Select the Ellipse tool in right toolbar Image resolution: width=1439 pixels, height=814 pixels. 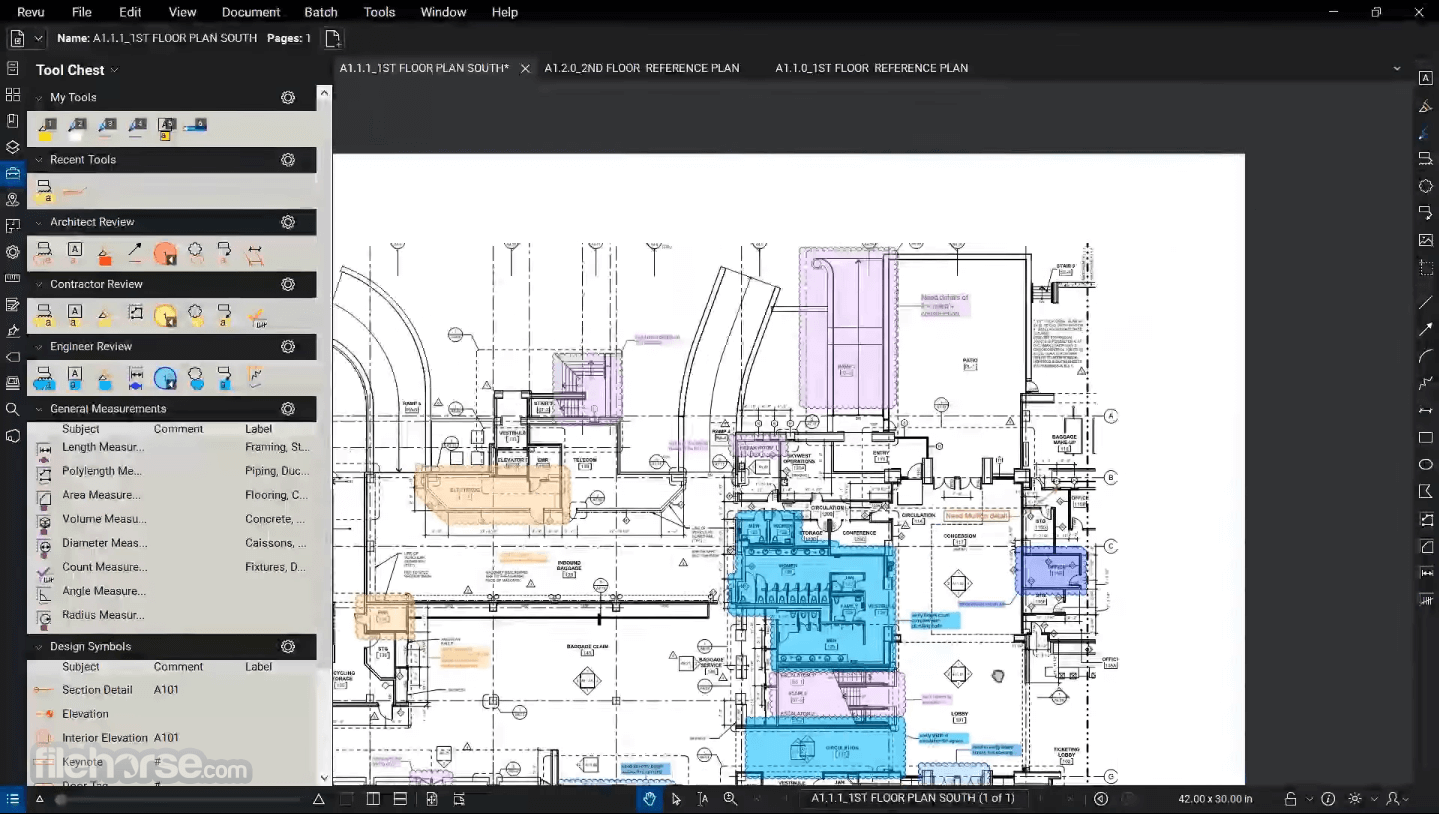click(x=1426, y=465)
